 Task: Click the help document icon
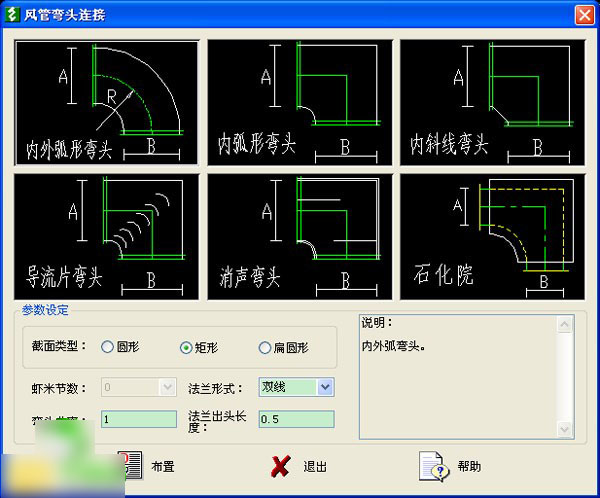click(x=434, y=466)
